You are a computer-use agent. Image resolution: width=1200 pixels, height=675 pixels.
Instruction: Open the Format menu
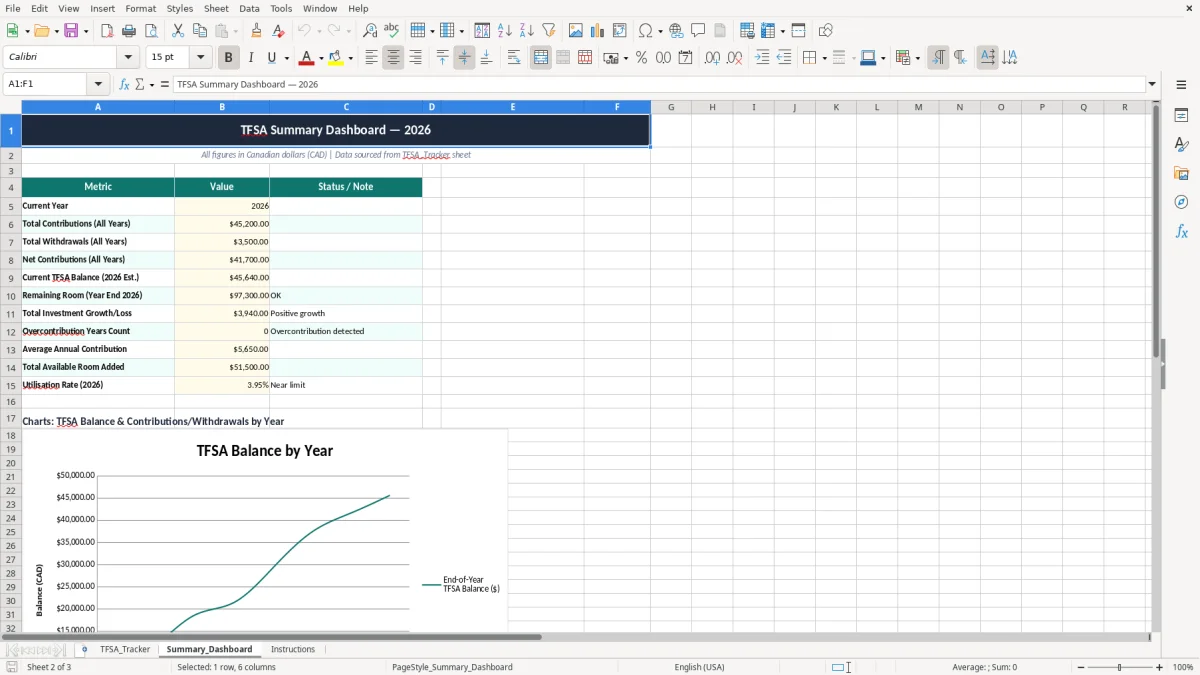[140, 8]
